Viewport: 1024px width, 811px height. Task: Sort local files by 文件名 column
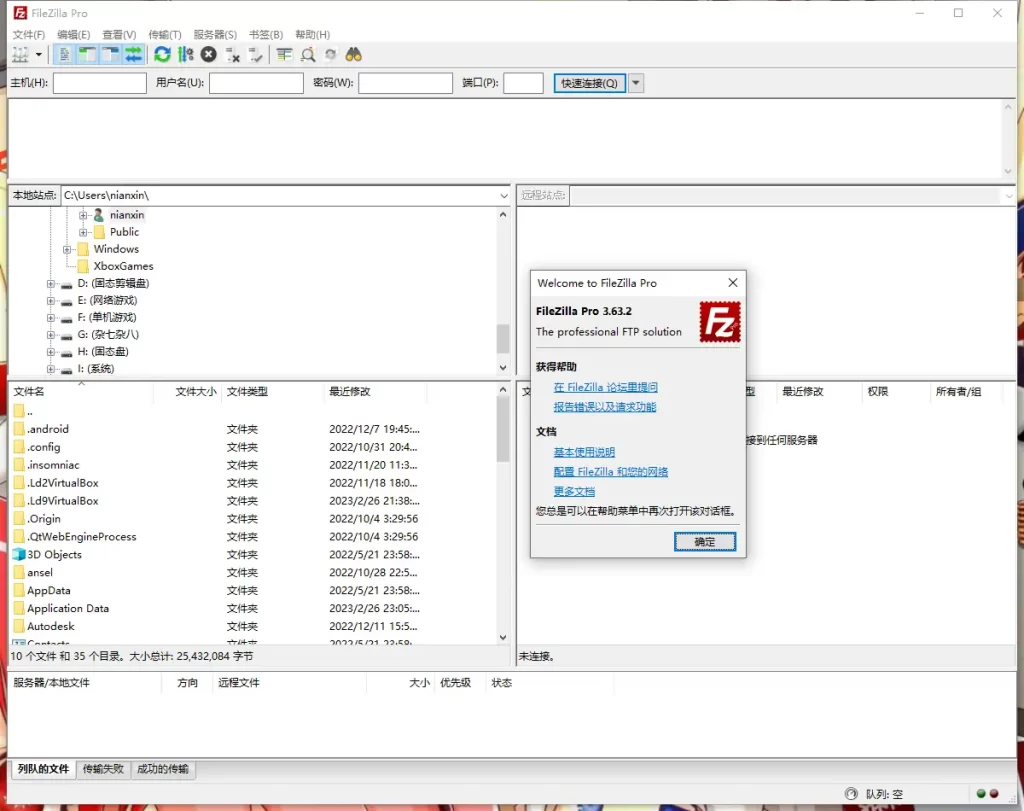coord(82,391)
